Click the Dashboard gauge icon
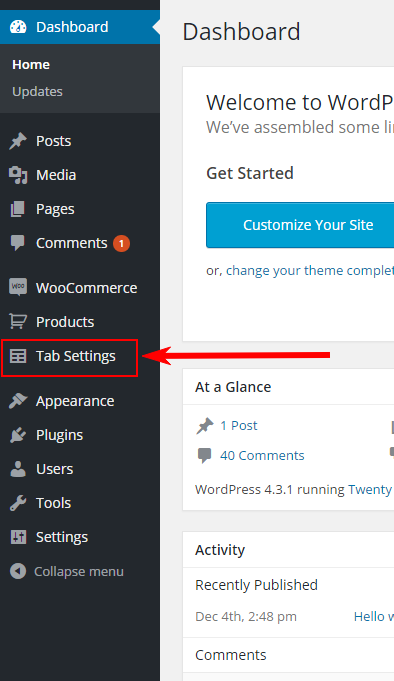The height and width of the screenshot is (681, 394). 18,27
